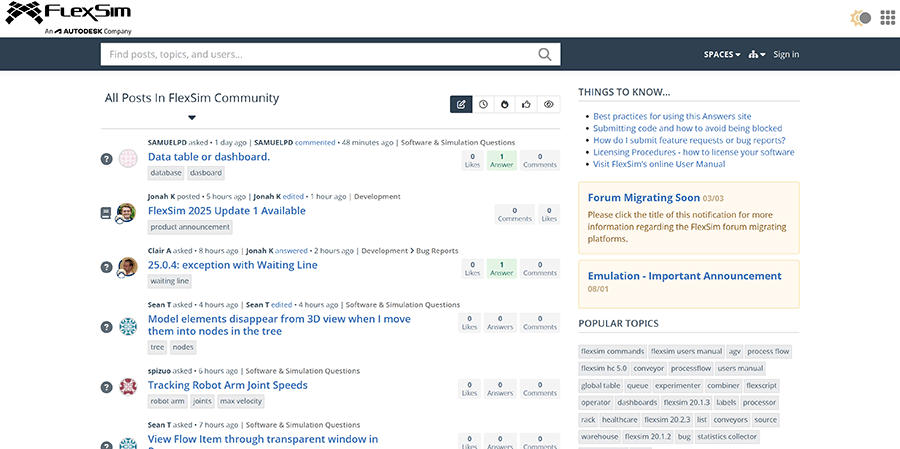Open Emulation - Important Announcement
Image resolution: width=900 pixels, height=449 pixels.
(684, 276)
